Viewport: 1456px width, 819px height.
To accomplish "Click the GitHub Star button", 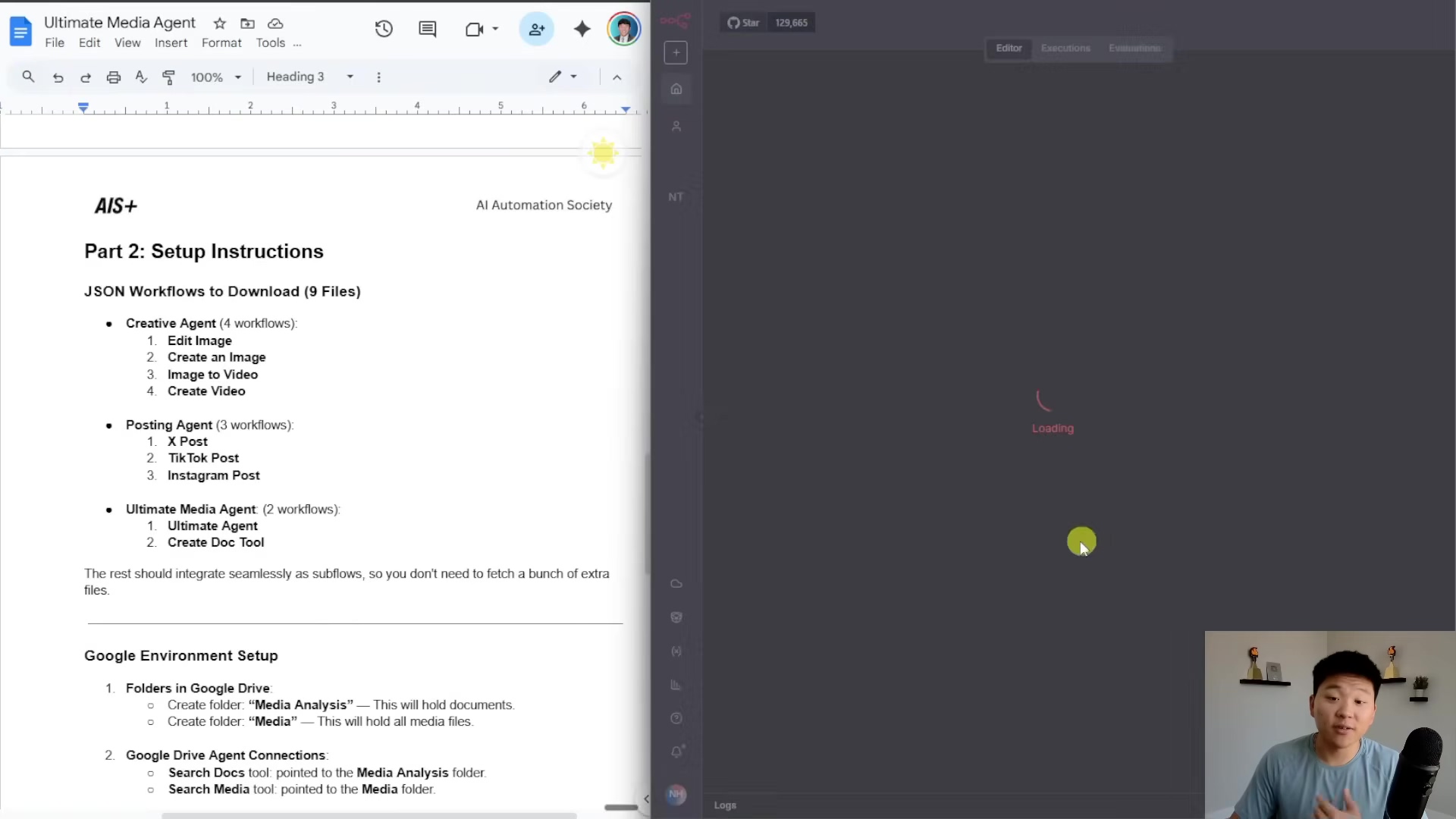I will [744, 23].
